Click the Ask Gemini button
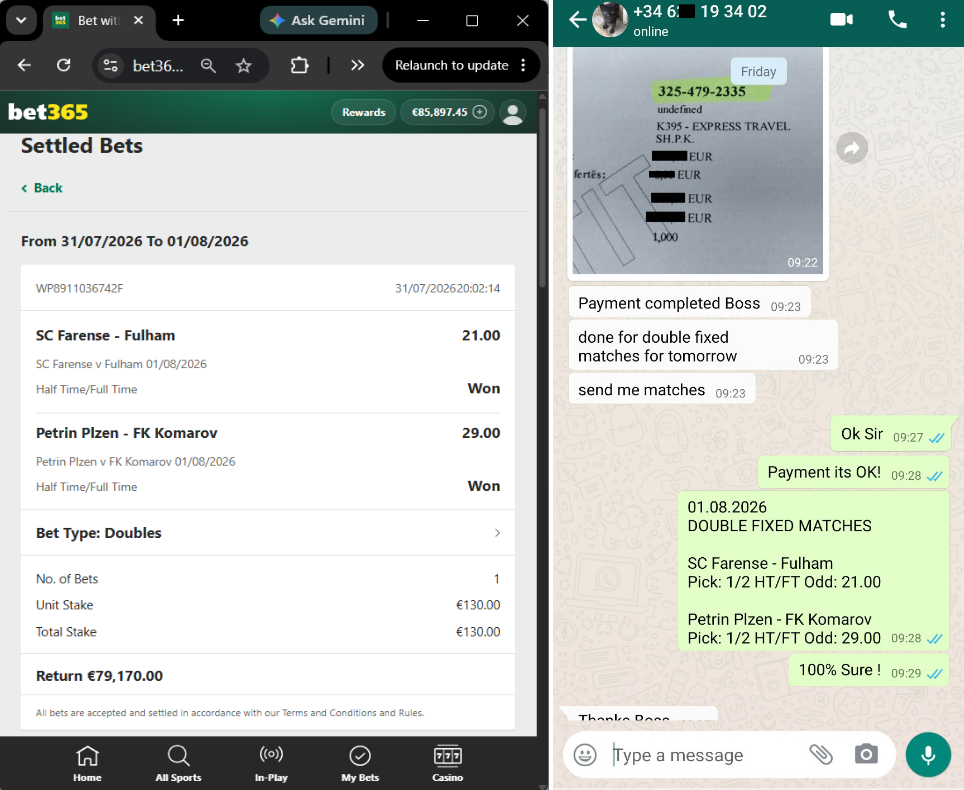This screenshot has width=964, height=790. tap(318, 20)
